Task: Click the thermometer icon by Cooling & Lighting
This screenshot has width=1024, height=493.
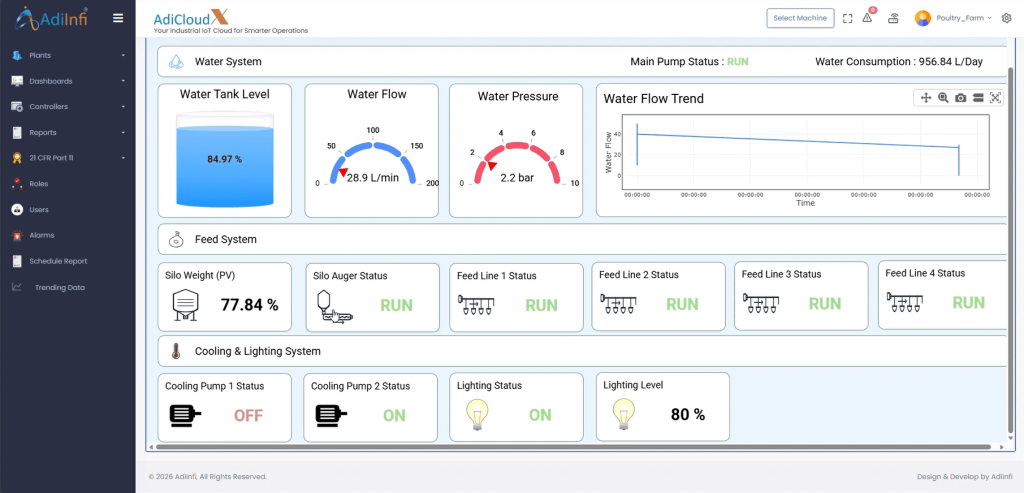Action: point(176,351)
